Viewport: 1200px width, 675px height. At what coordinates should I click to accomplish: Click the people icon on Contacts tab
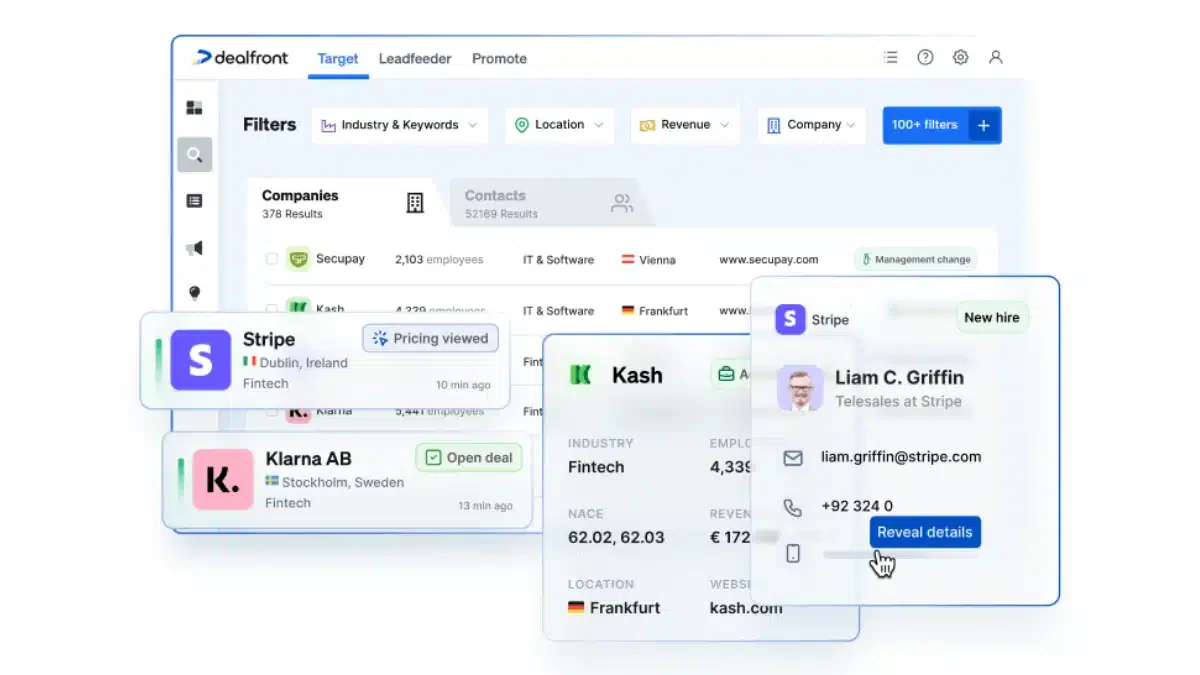[622, 204]
